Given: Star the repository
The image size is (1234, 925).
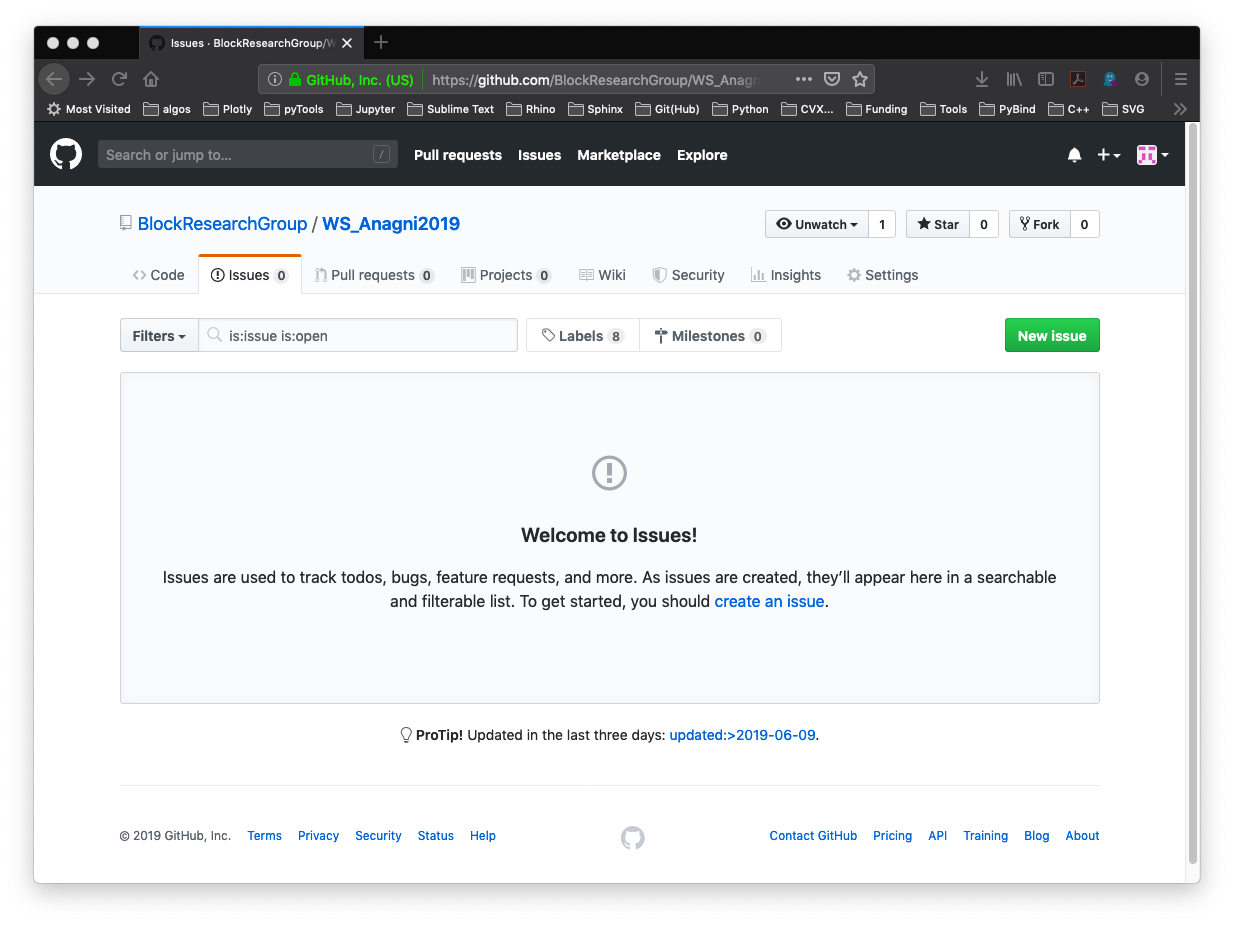Looking at the screenshot, I should tap(938, 224).
